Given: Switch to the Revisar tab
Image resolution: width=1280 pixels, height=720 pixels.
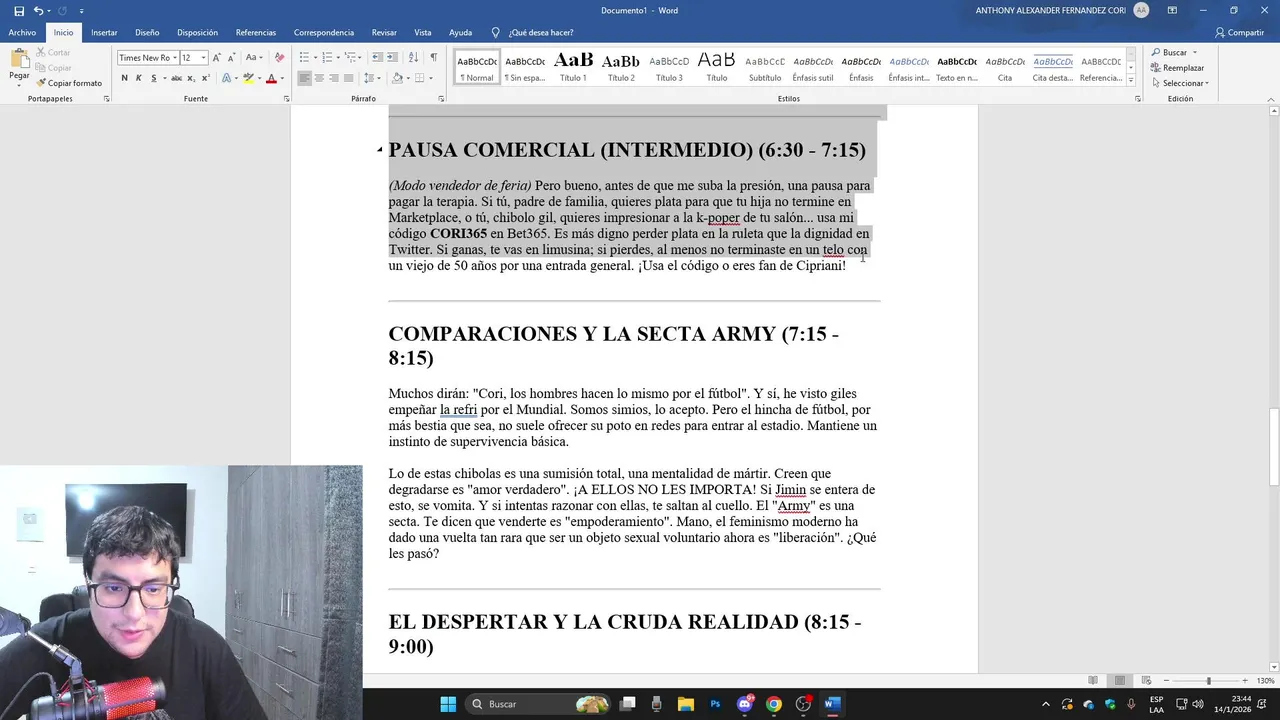Looking at the screenshot, I should click(384, 32).
